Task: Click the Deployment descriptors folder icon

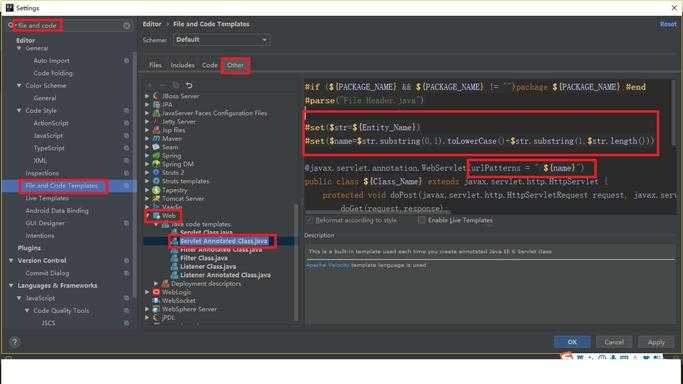Action: pos(165,283)
